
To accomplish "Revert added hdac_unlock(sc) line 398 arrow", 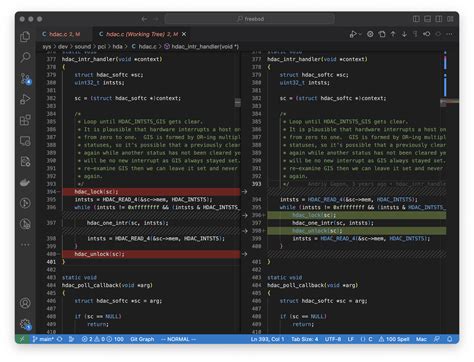I will (x=244, y=231).
